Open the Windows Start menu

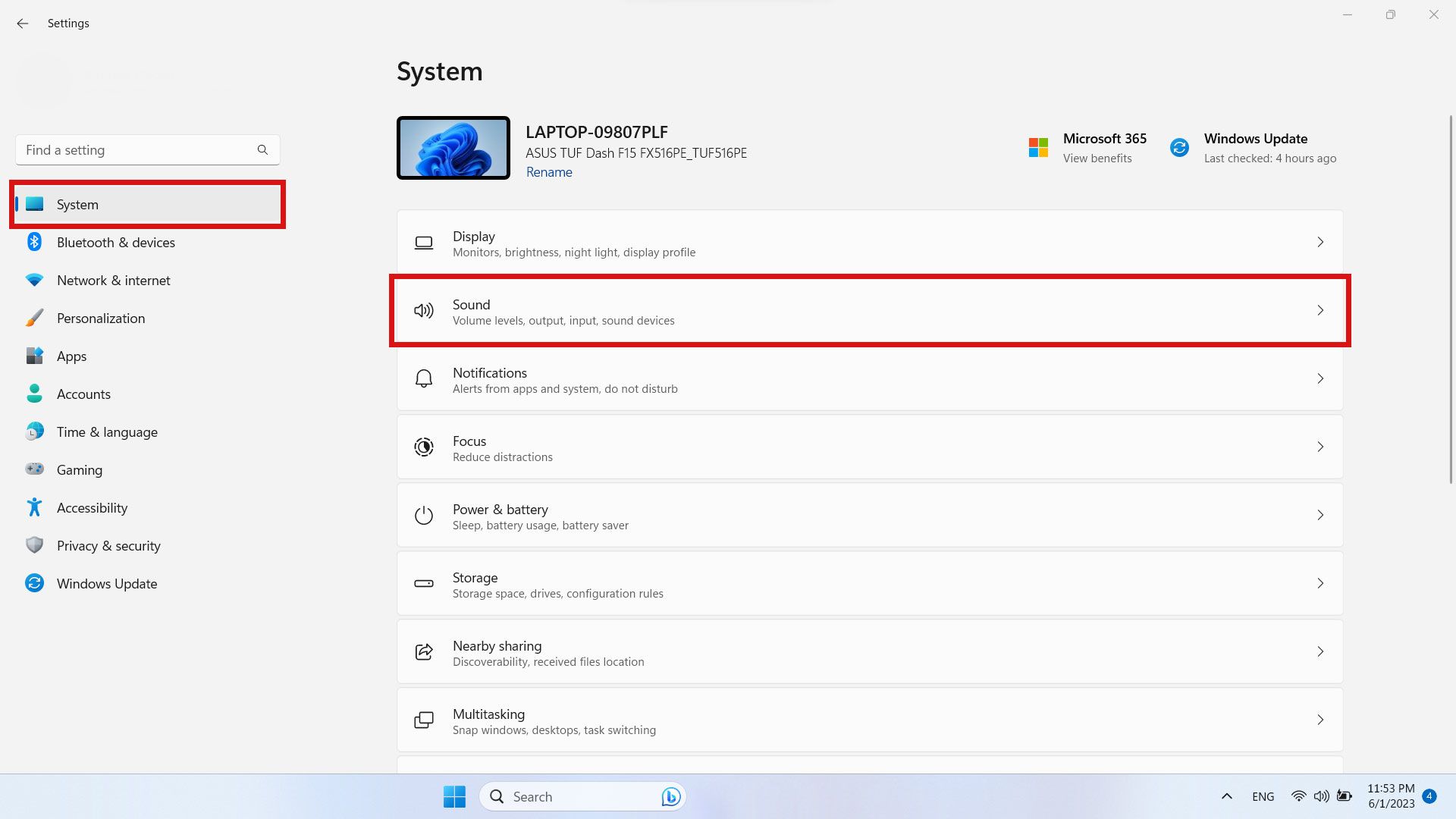tap(454, 796)
